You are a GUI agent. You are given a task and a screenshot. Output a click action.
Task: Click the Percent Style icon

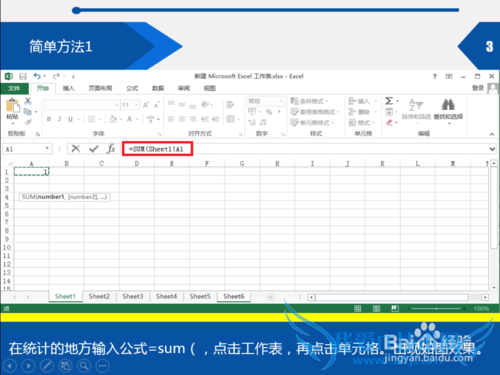click(x=269, y=112)
